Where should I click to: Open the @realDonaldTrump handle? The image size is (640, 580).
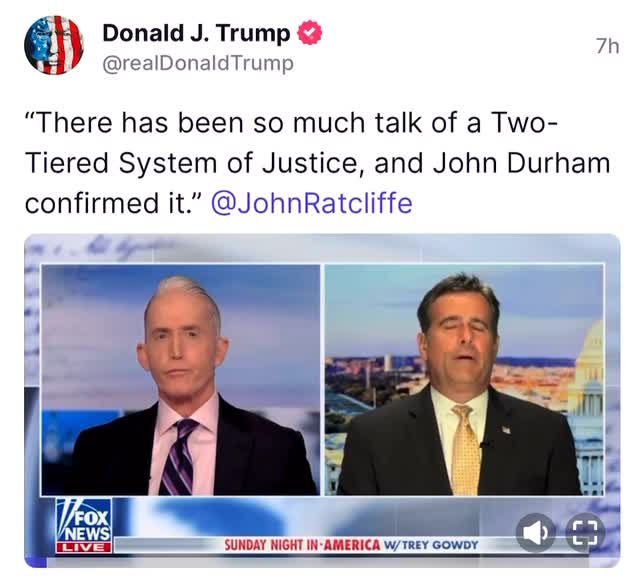click(198, 63)
